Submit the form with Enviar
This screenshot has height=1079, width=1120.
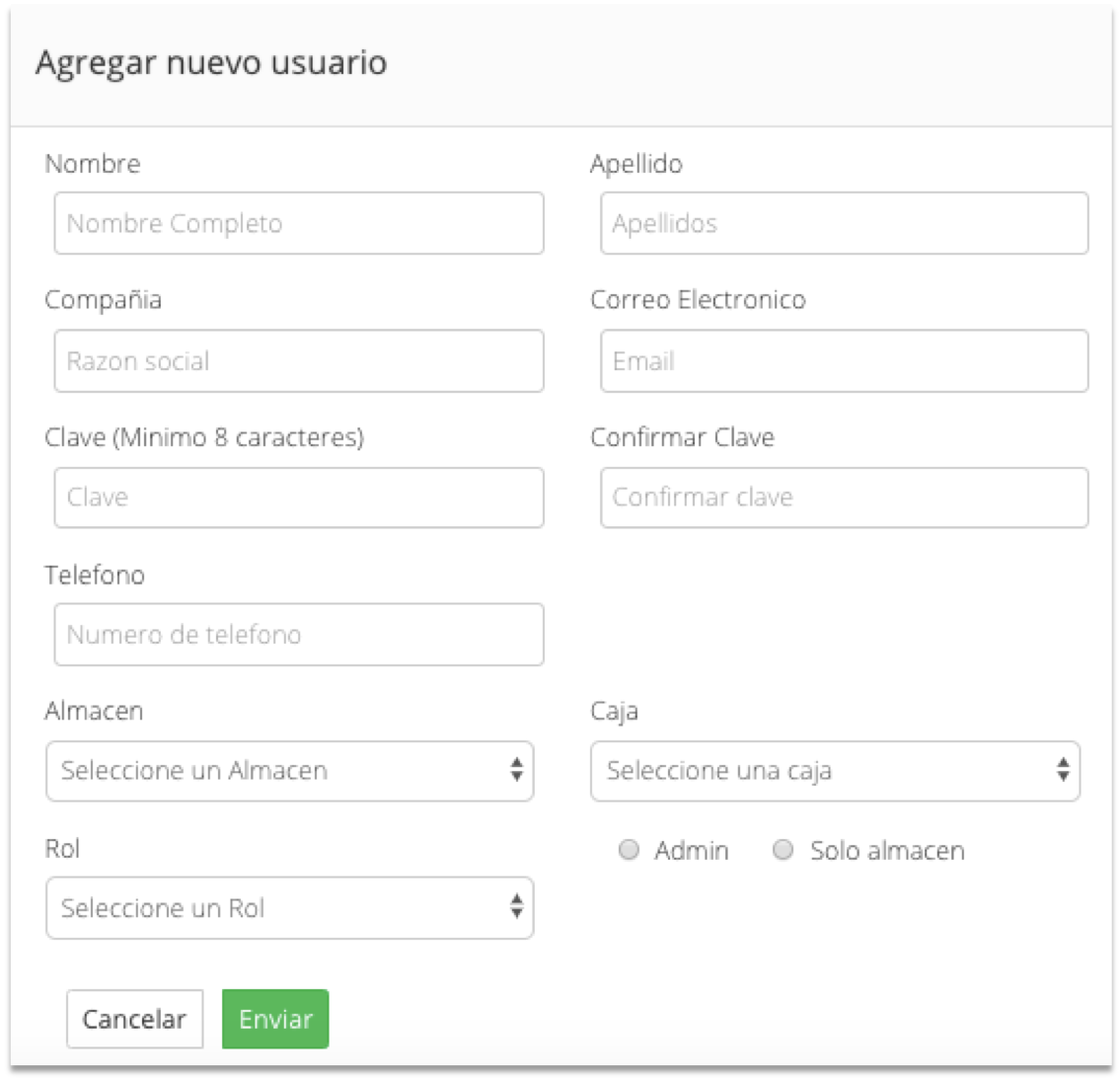click(x=275, y=1019)
